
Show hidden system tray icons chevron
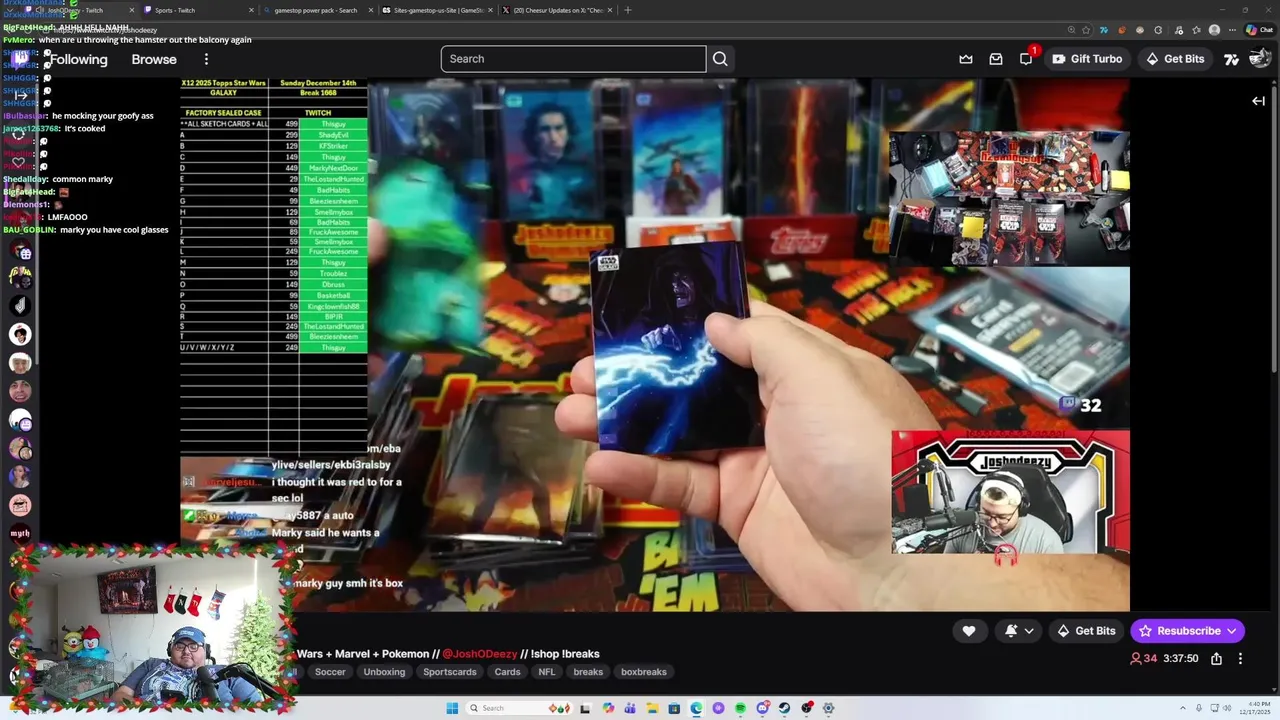(1183, 708)
